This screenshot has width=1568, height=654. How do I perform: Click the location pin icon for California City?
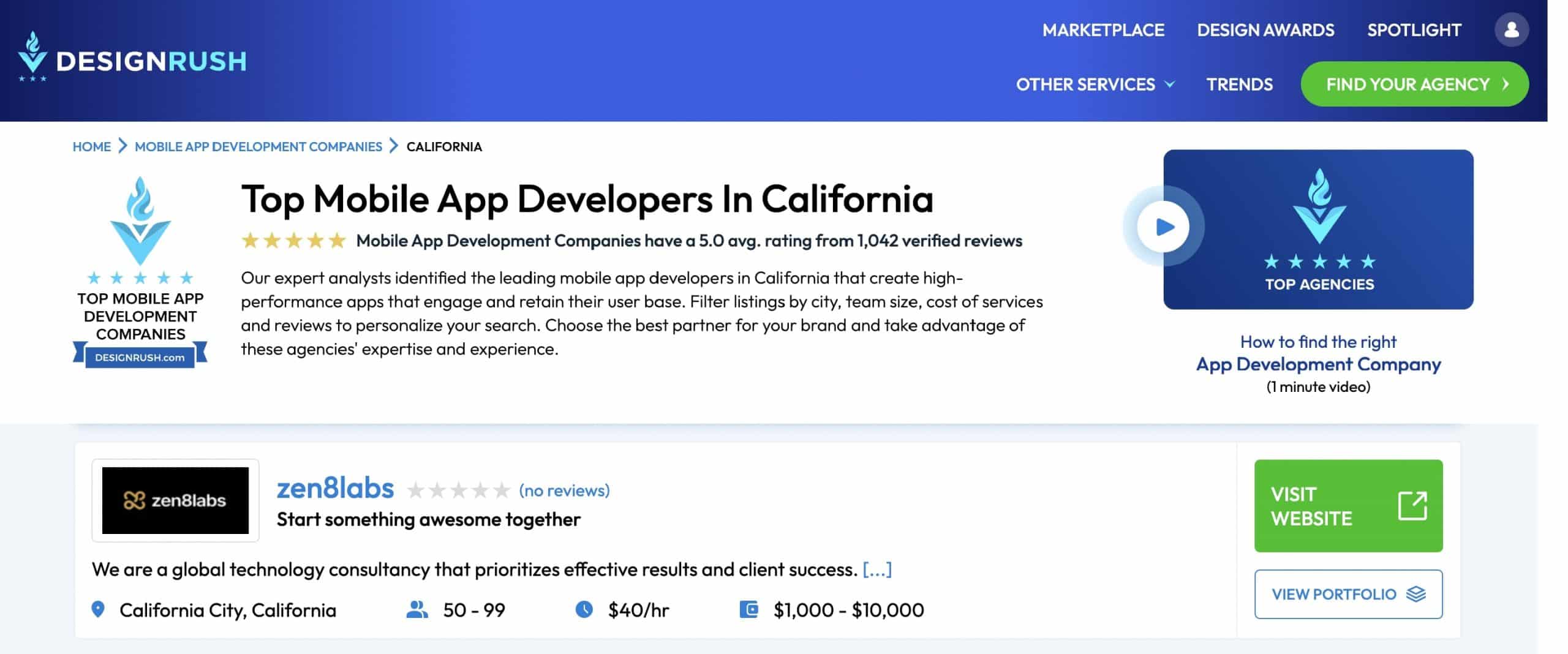tap(98, 609)
